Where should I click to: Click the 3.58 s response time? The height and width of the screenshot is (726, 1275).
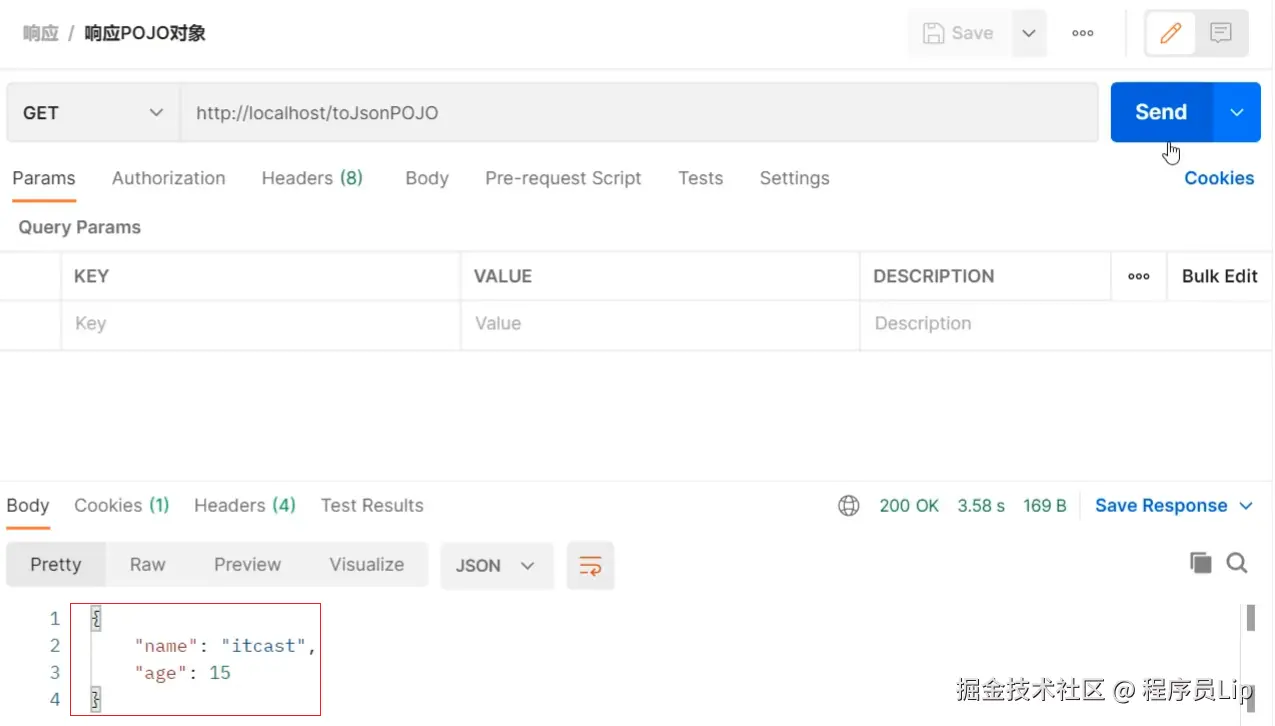(x=981, y=506)
